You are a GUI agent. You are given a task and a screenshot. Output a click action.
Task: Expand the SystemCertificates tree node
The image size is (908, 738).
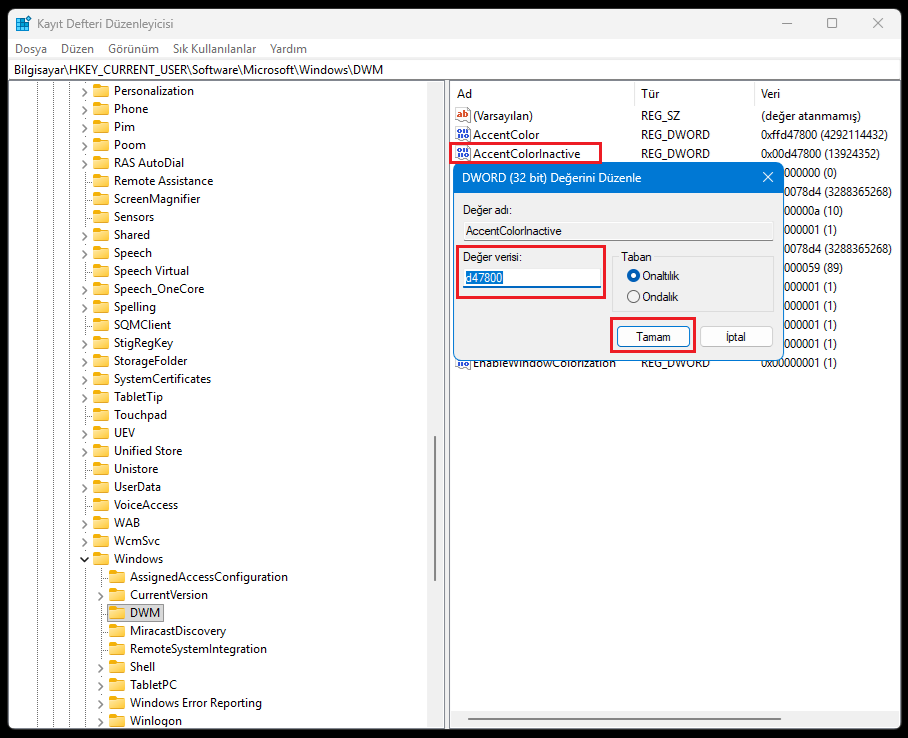pos(85,379)
